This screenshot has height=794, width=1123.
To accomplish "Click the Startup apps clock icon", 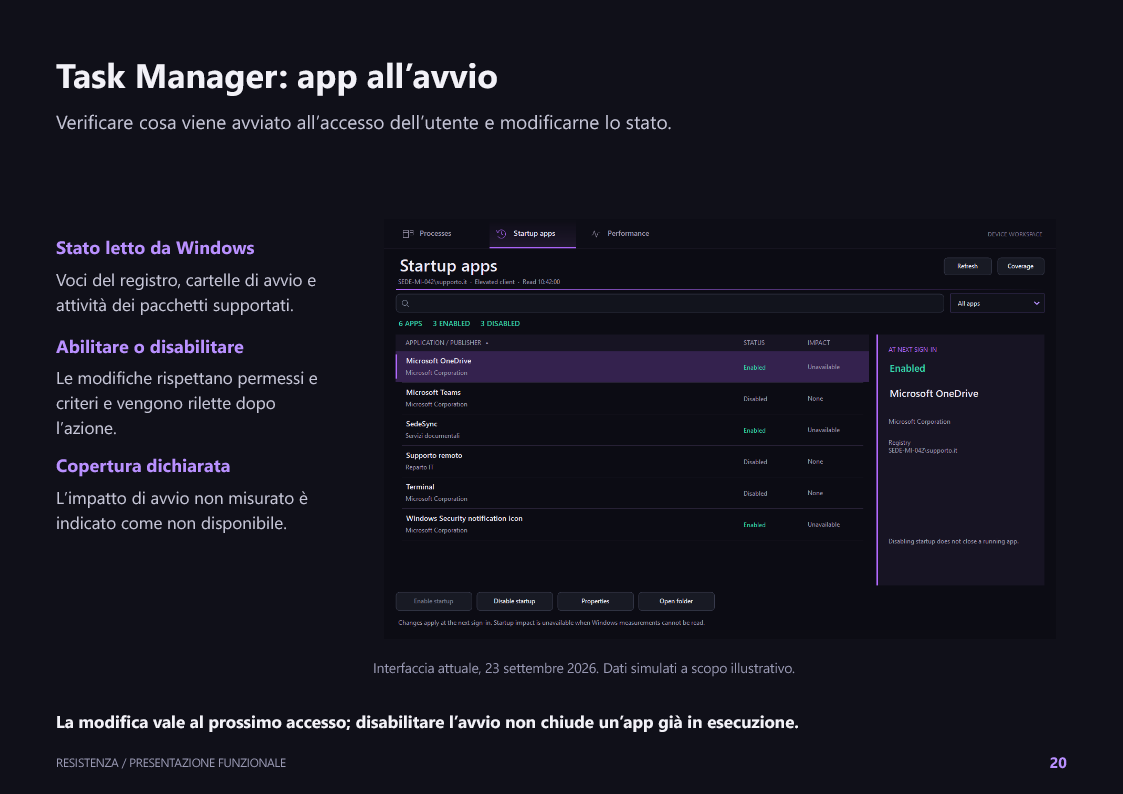I will [501, 233].
